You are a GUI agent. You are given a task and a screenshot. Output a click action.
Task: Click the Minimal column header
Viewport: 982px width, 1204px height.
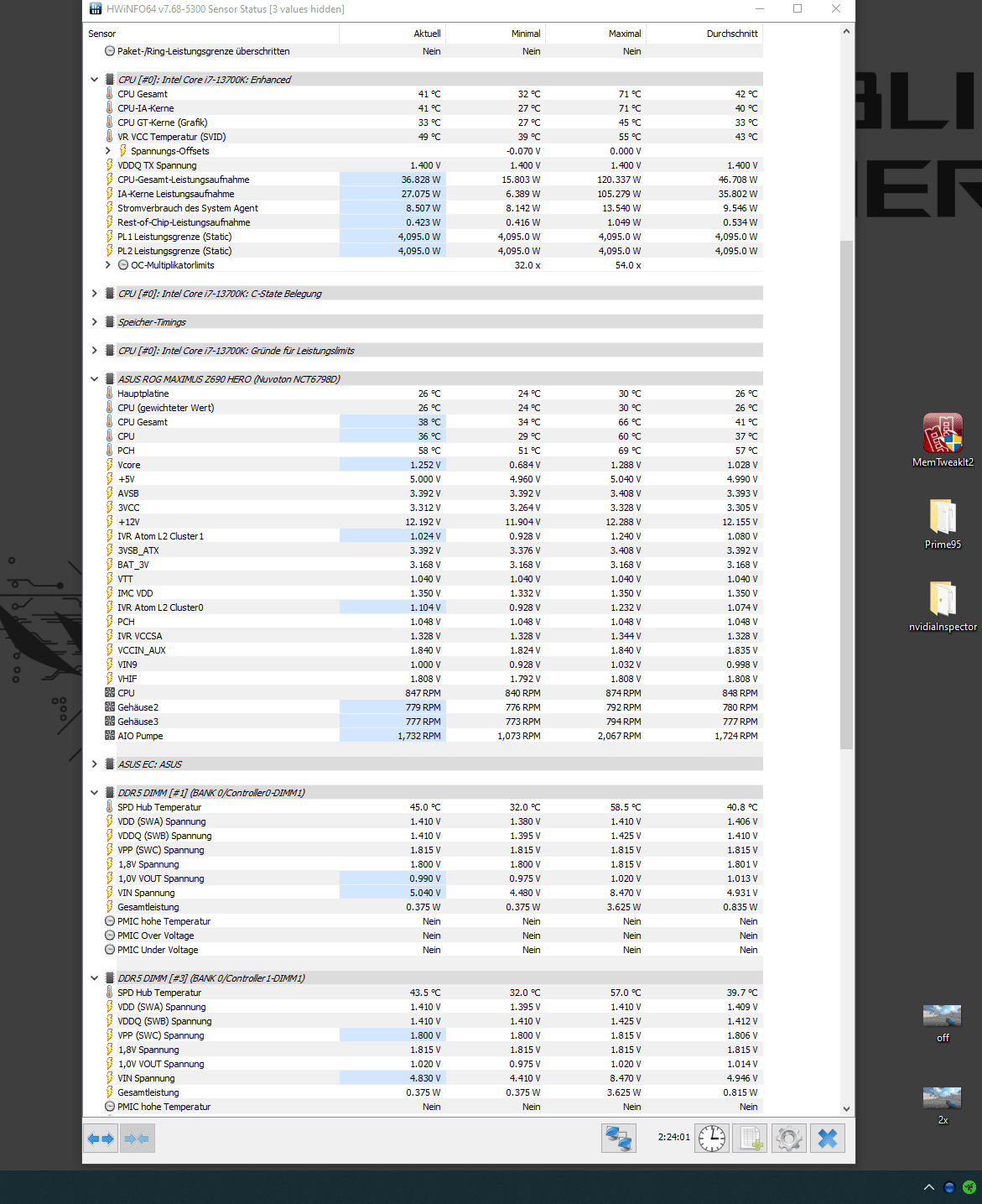point(495,34)
